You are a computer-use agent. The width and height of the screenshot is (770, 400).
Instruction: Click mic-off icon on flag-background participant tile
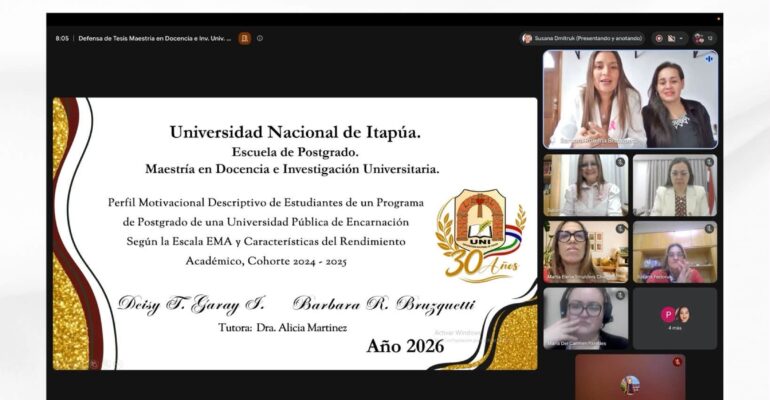(709, 162)
